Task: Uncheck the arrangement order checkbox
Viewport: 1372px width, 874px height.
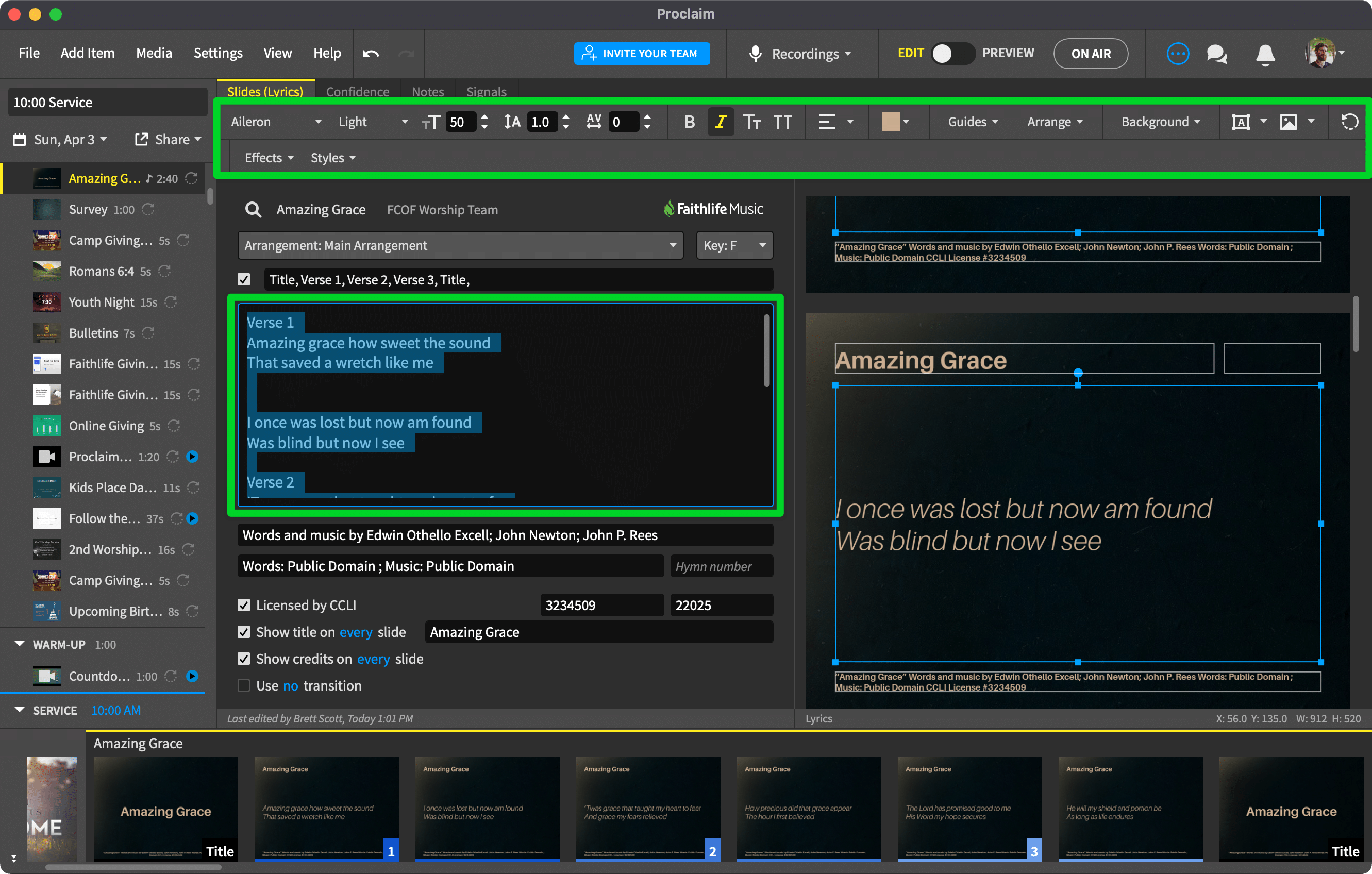Action: [244, 280]
